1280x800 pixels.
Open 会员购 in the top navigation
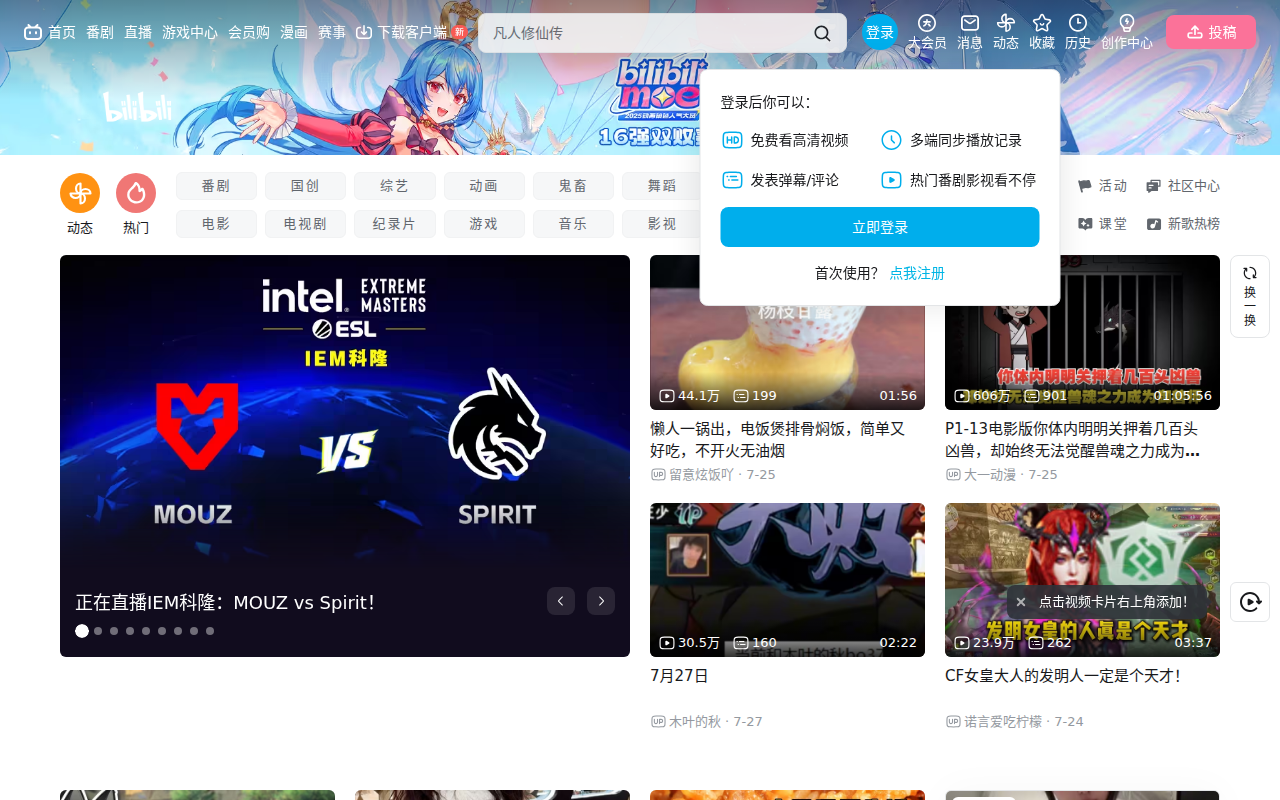tap(249, 32)
